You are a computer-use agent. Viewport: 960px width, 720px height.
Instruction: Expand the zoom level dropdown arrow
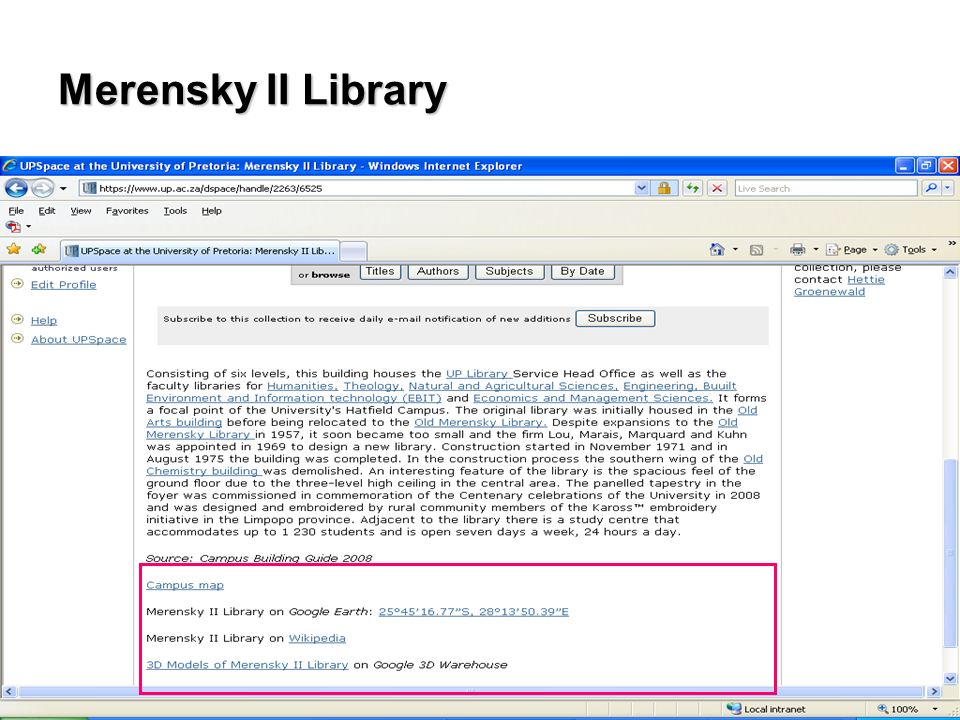point(935,709)
